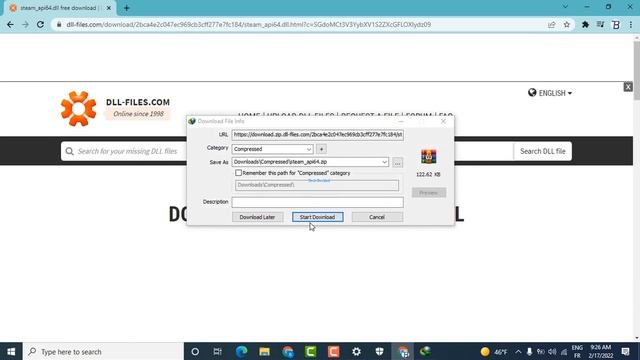Open the Windows Start menu
This screenshot has height=360, width=640.
[x=11, y=351]
